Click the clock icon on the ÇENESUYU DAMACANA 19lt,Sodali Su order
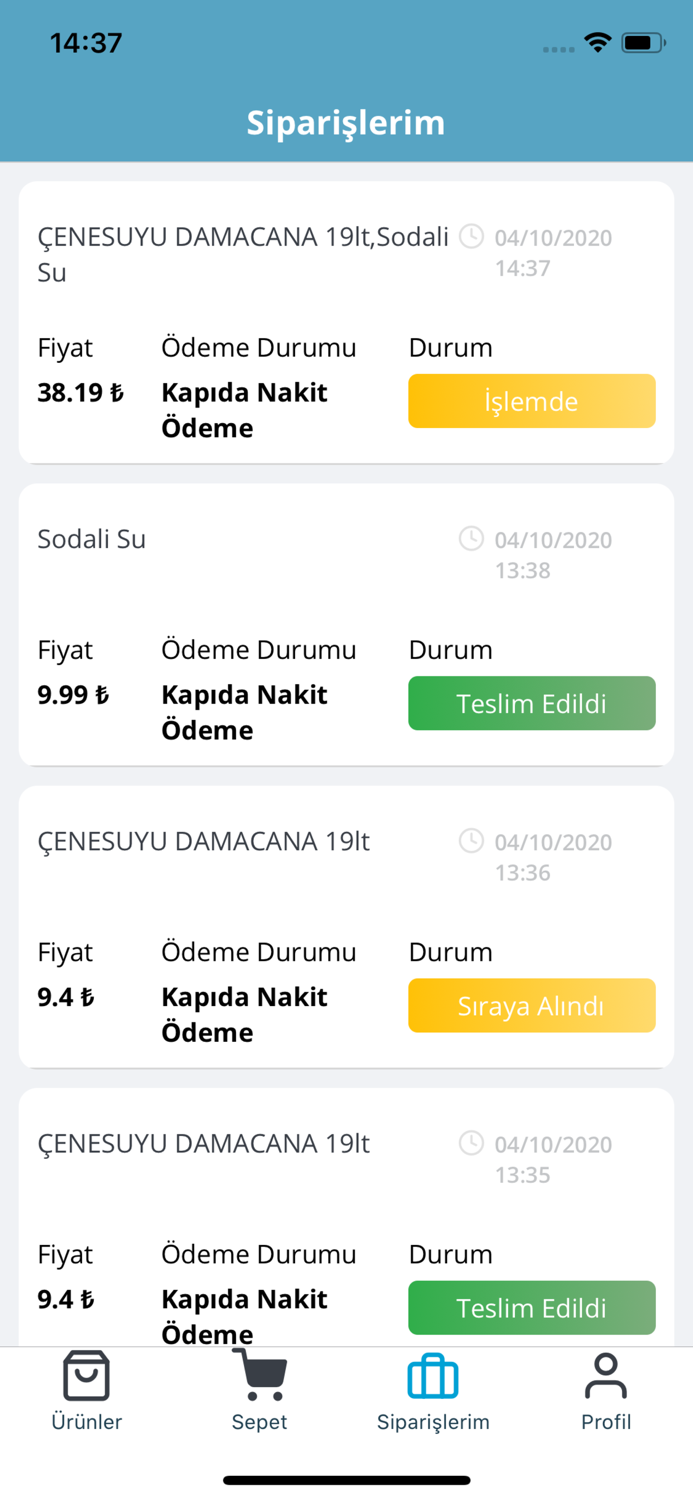This screenshot has width=693, height=1500. click(x=471, y=238)
